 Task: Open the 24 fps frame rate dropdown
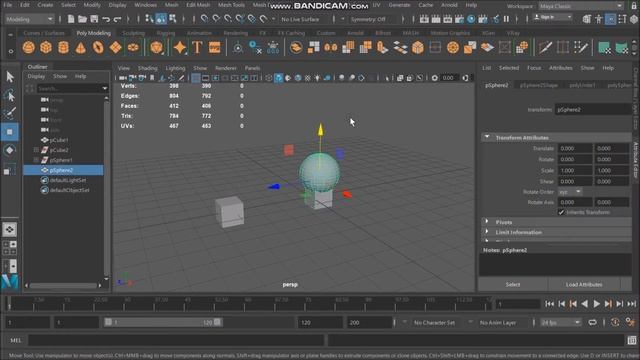coord(560,322)
